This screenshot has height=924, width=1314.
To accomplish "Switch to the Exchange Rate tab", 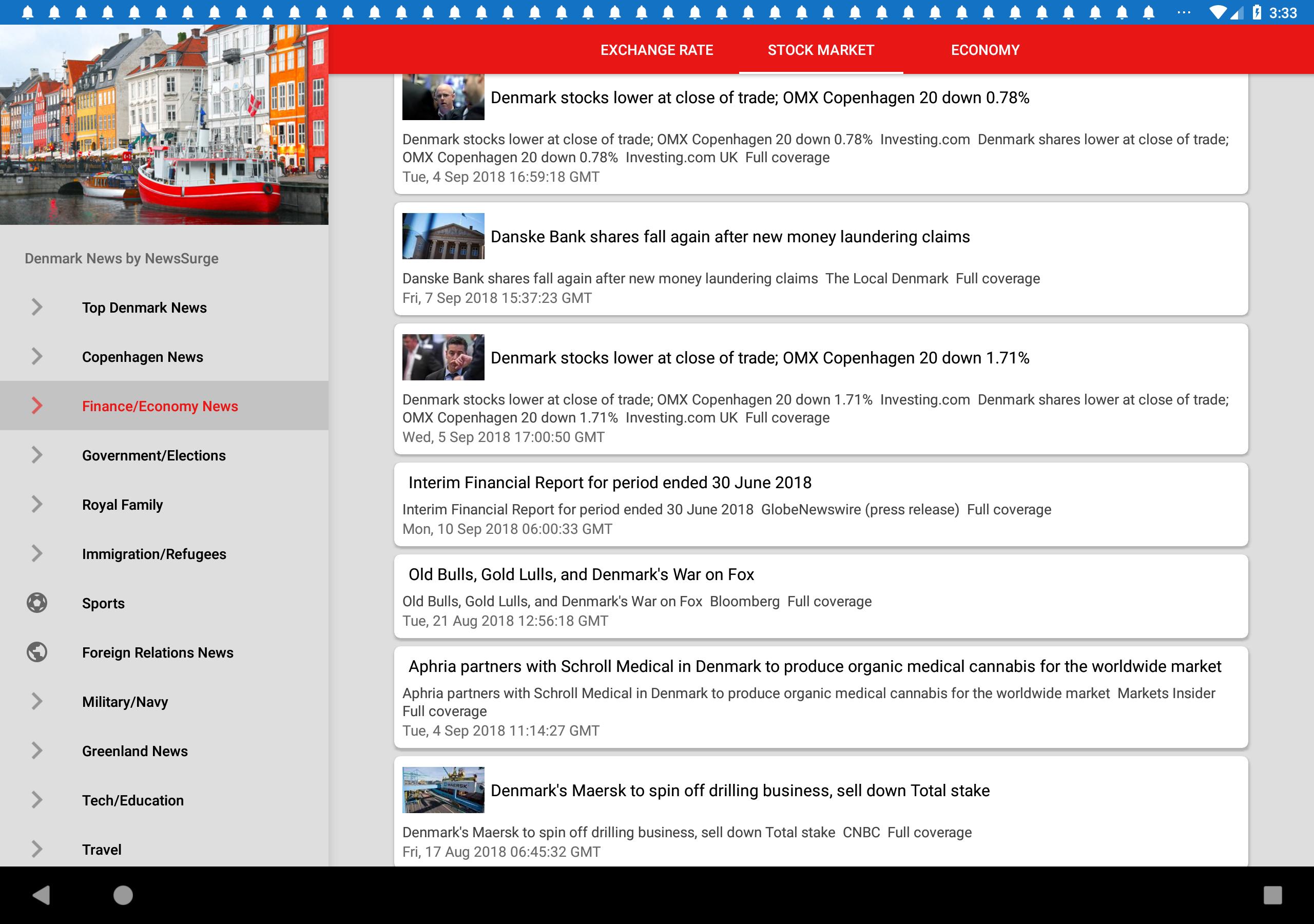I will pos(656,50).
